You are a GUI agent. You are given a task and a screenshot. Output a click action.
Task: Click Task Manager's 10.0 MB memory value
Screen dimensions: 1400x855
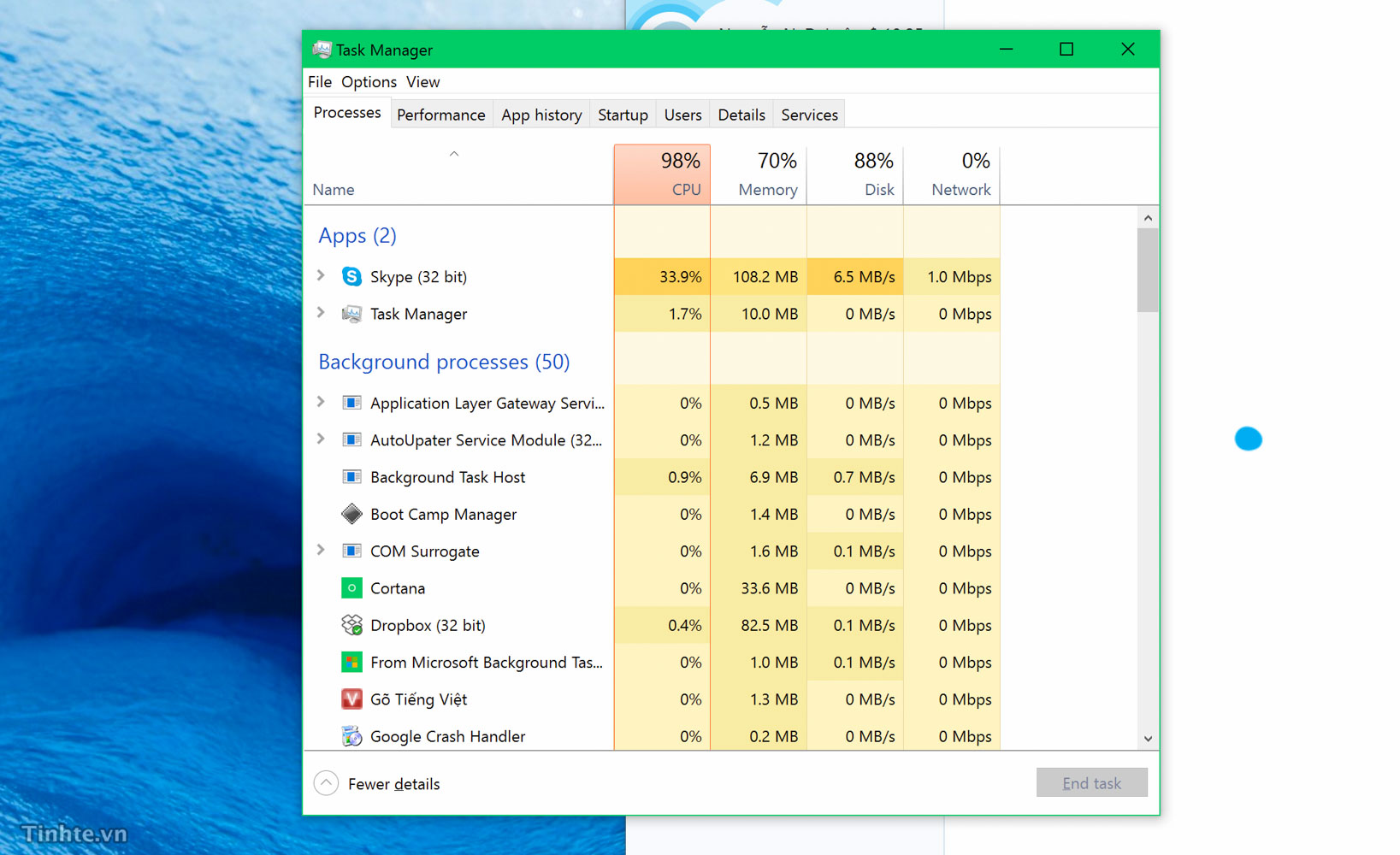click(x=769, y=314)
